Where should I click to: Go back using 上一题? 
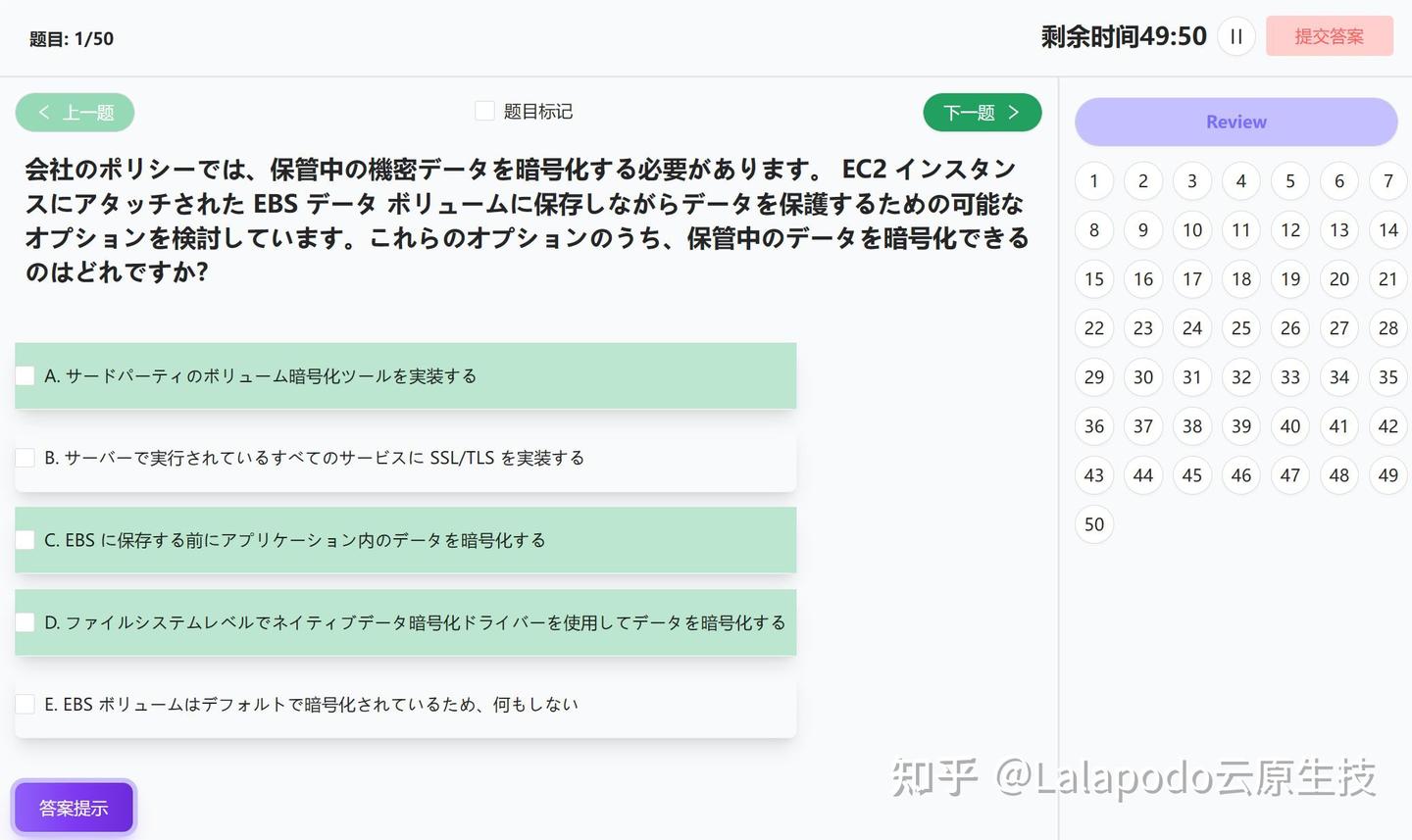tap(75, 112)
